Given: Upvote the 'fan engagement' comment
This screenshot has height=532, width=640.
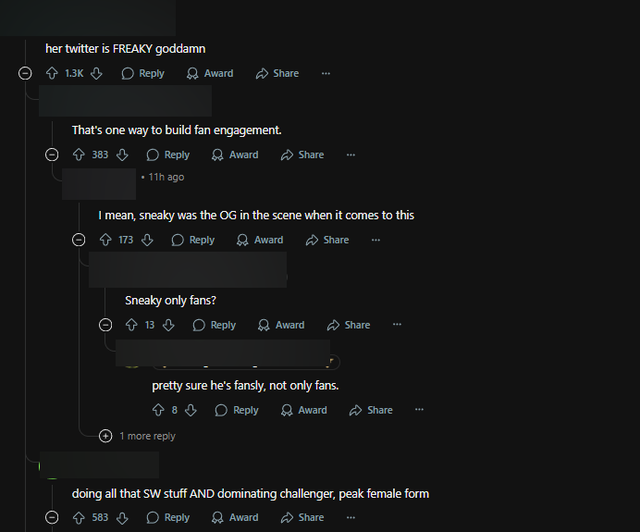Looking at the screenshot, I should (78, 155).
